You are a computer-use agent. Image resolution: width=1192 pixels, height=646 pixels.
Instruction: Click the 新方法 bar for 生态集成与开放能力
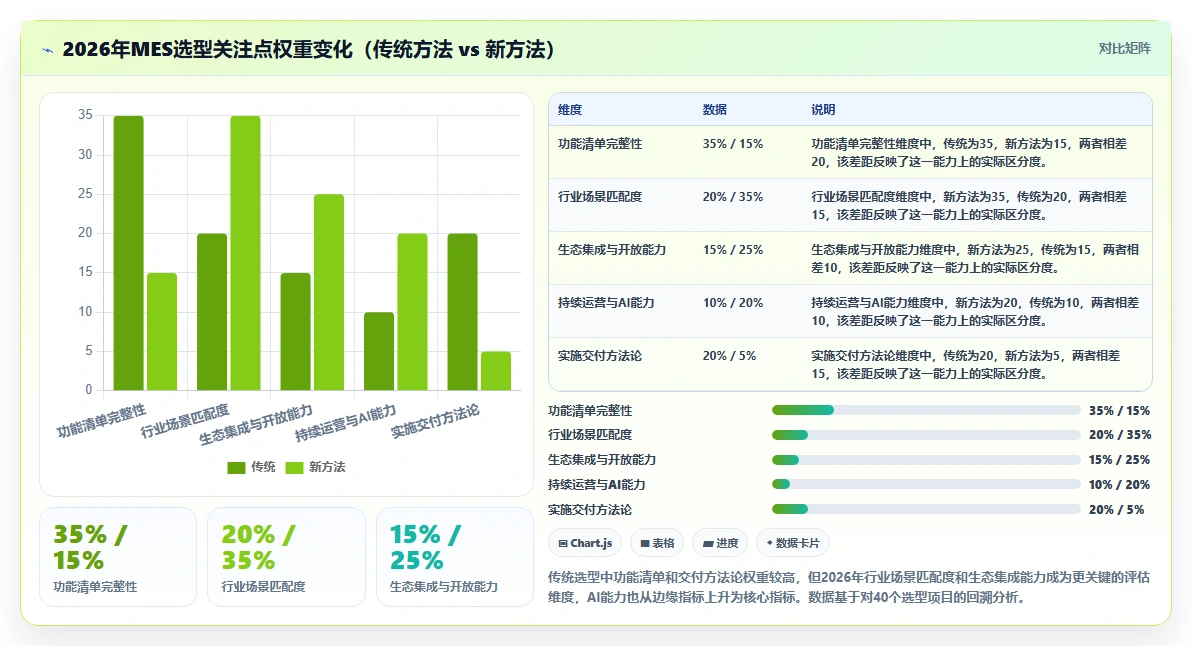point(329,292)
